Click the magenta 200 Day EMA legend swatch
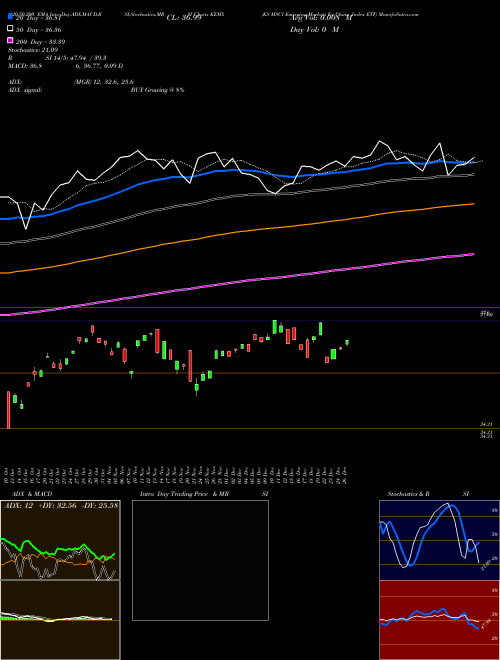Image resolution: width=500 pixels, height=660 pixels. pos(10,40)
